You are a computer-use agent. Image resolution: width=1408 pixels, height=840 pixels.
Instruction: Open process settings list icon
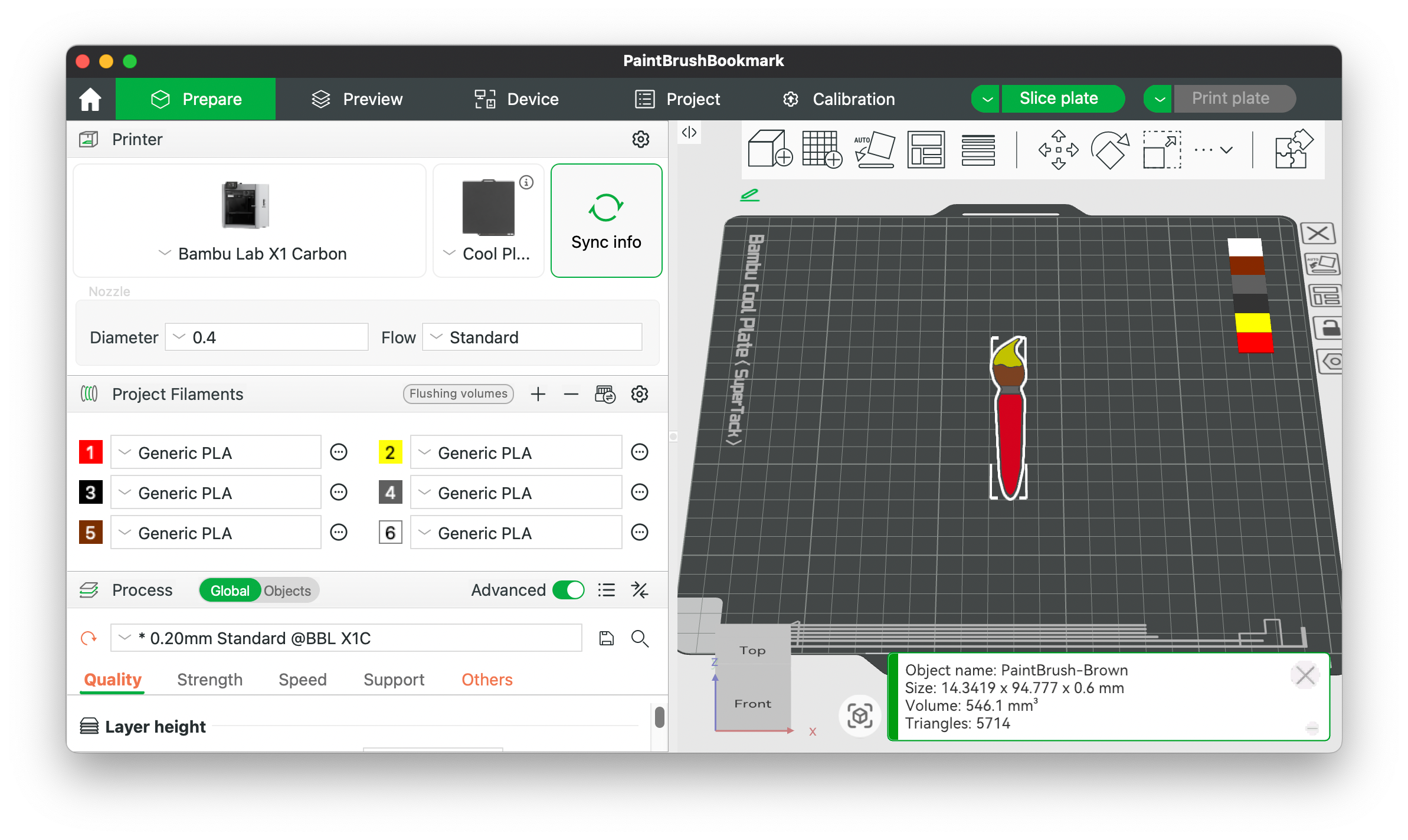[607, 590]
